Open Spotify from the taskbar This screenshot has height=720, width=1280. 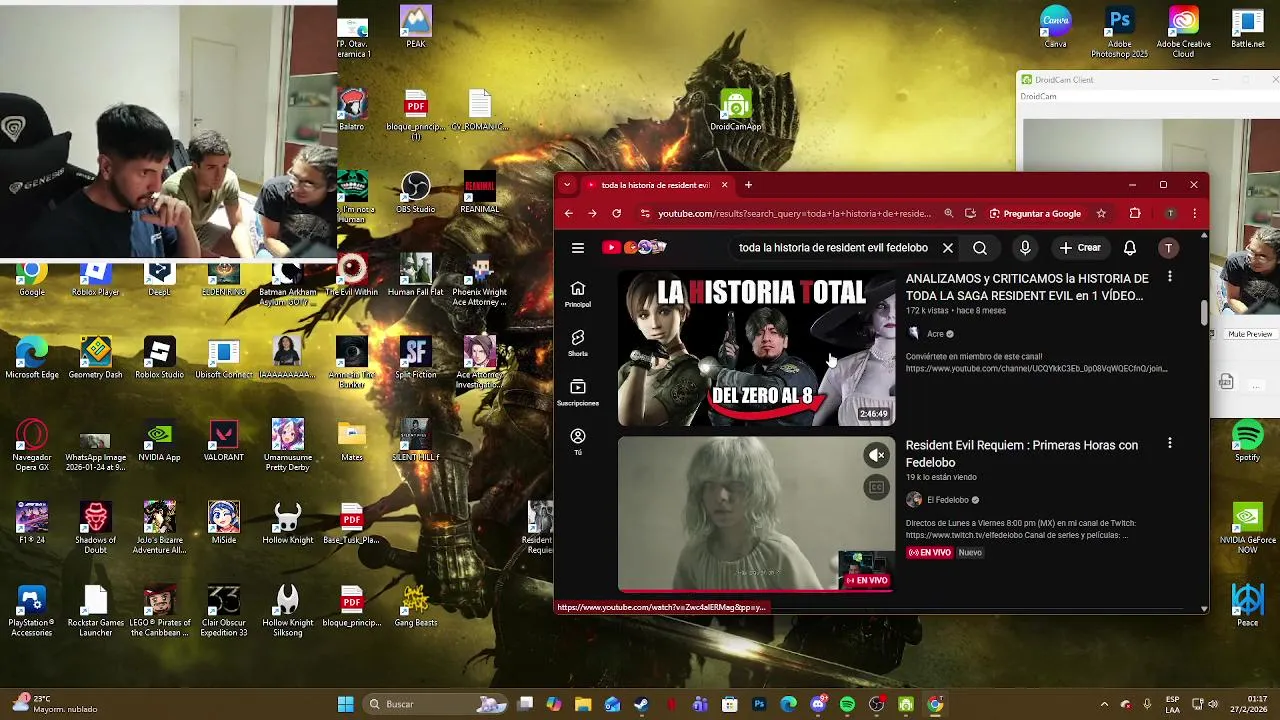[x=847, y=704]
